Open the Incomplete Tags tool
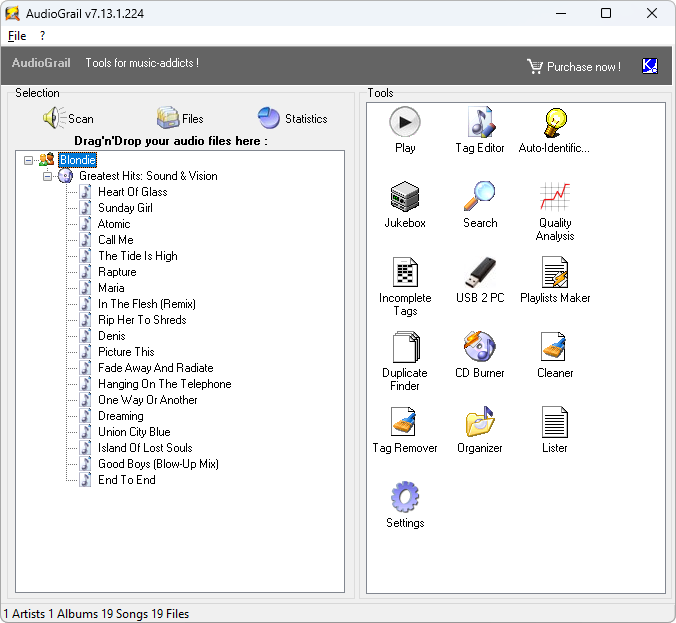Image resolution: width=676 pixels, height=623 pixels. tap(405, 286)
